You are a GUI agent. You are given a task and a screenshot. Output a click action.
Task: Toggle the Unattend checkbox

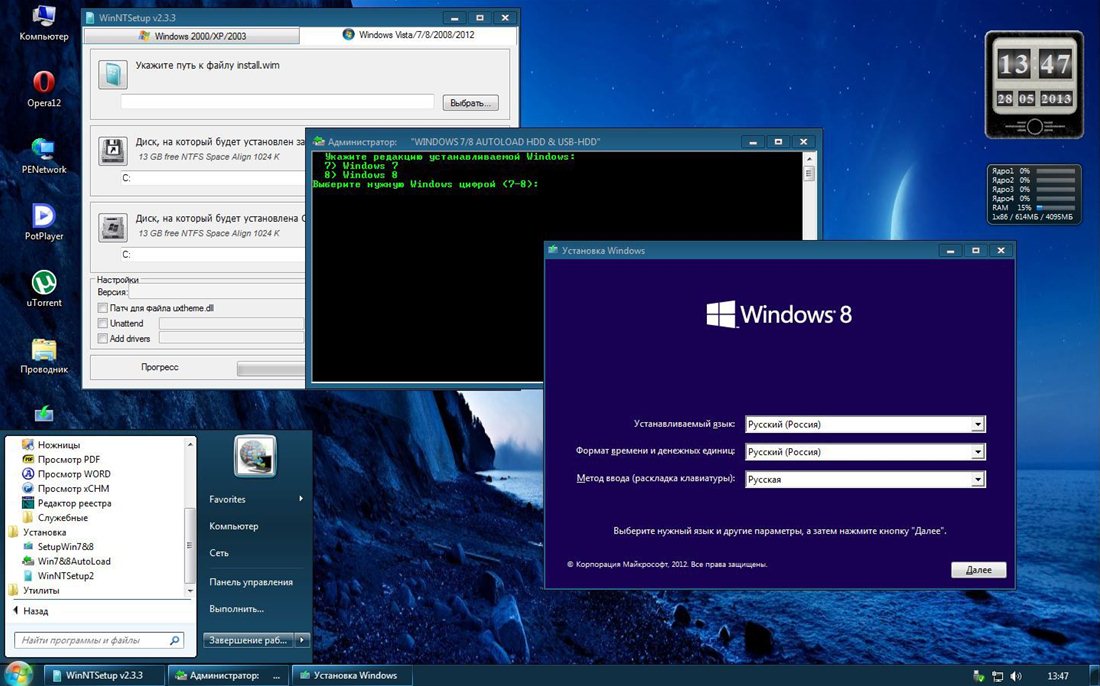(x=102, y=323)
